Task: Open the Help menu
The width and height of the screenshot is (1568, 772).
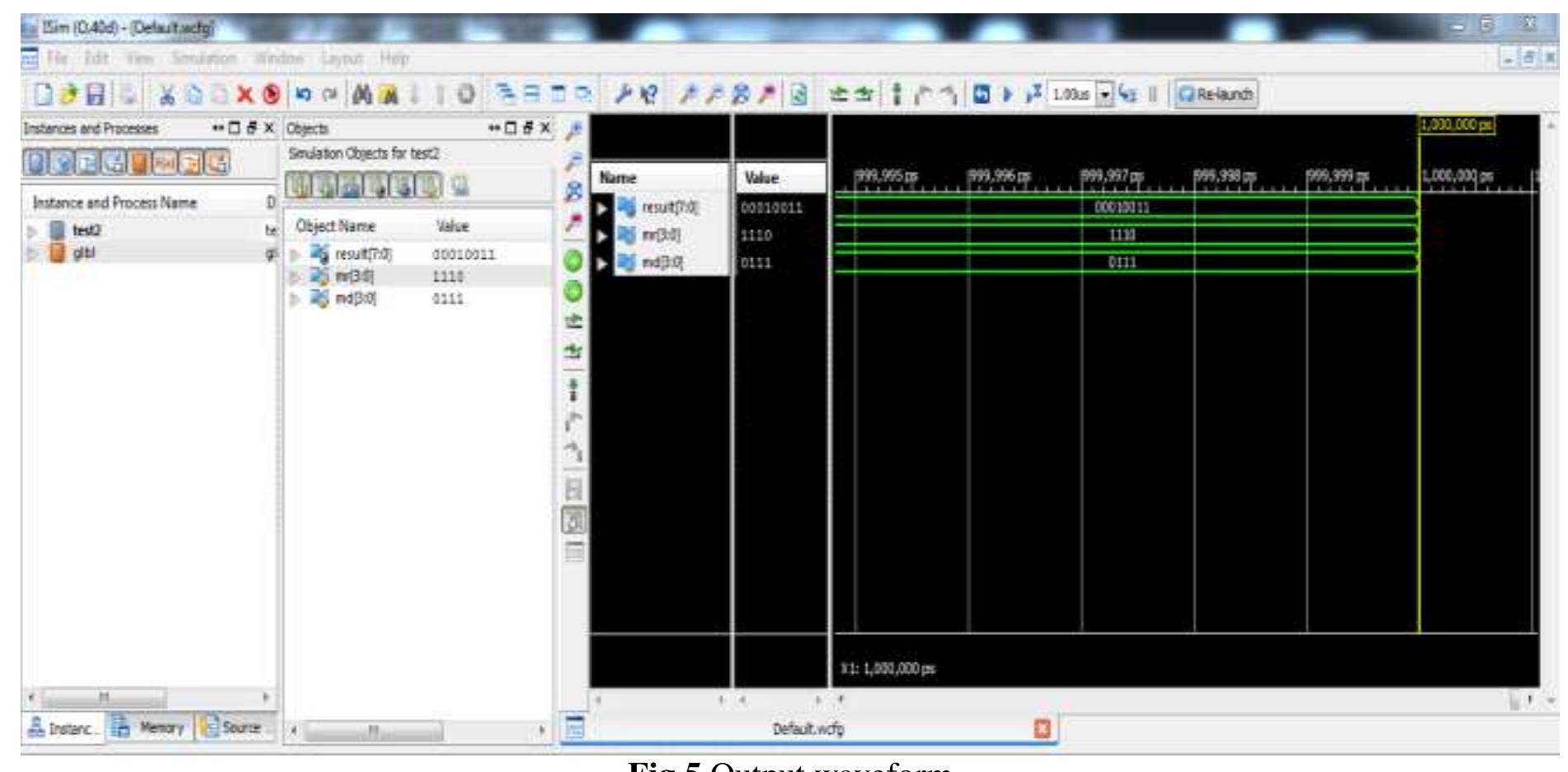Action: coord(393,59)
